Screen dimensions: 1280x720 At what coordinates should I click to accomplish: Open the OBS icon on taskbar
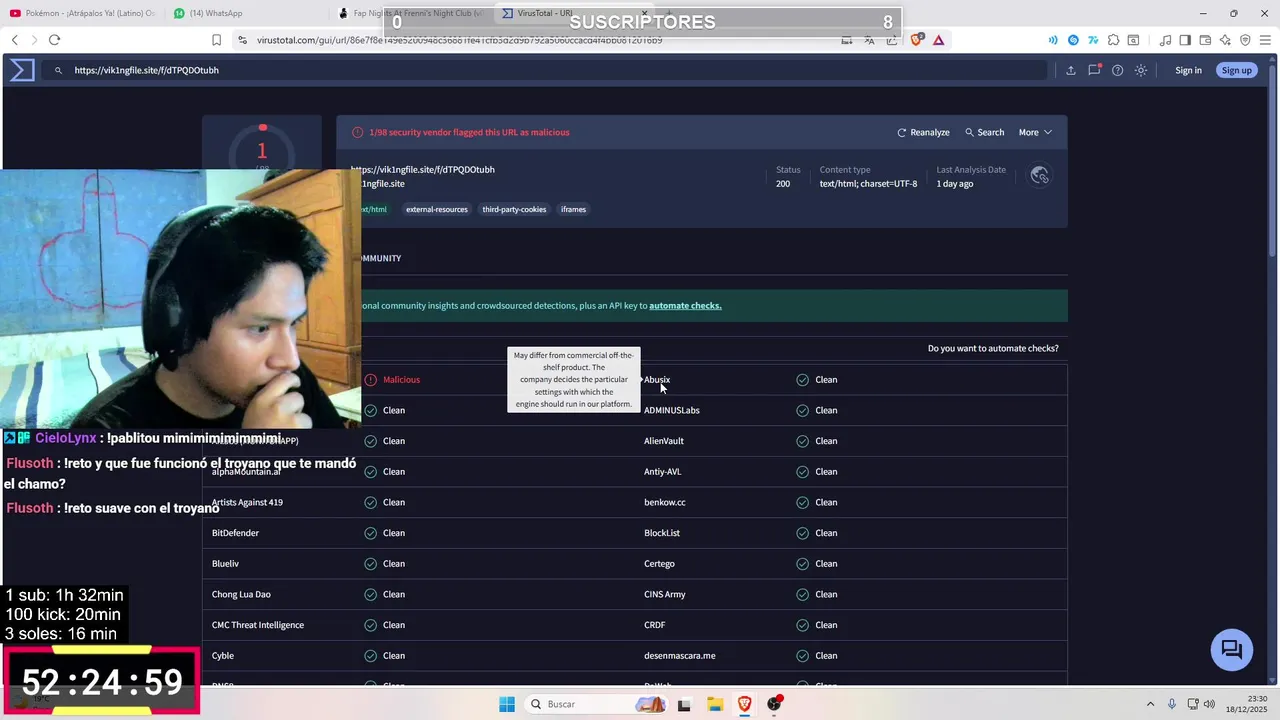click(775, 704)
